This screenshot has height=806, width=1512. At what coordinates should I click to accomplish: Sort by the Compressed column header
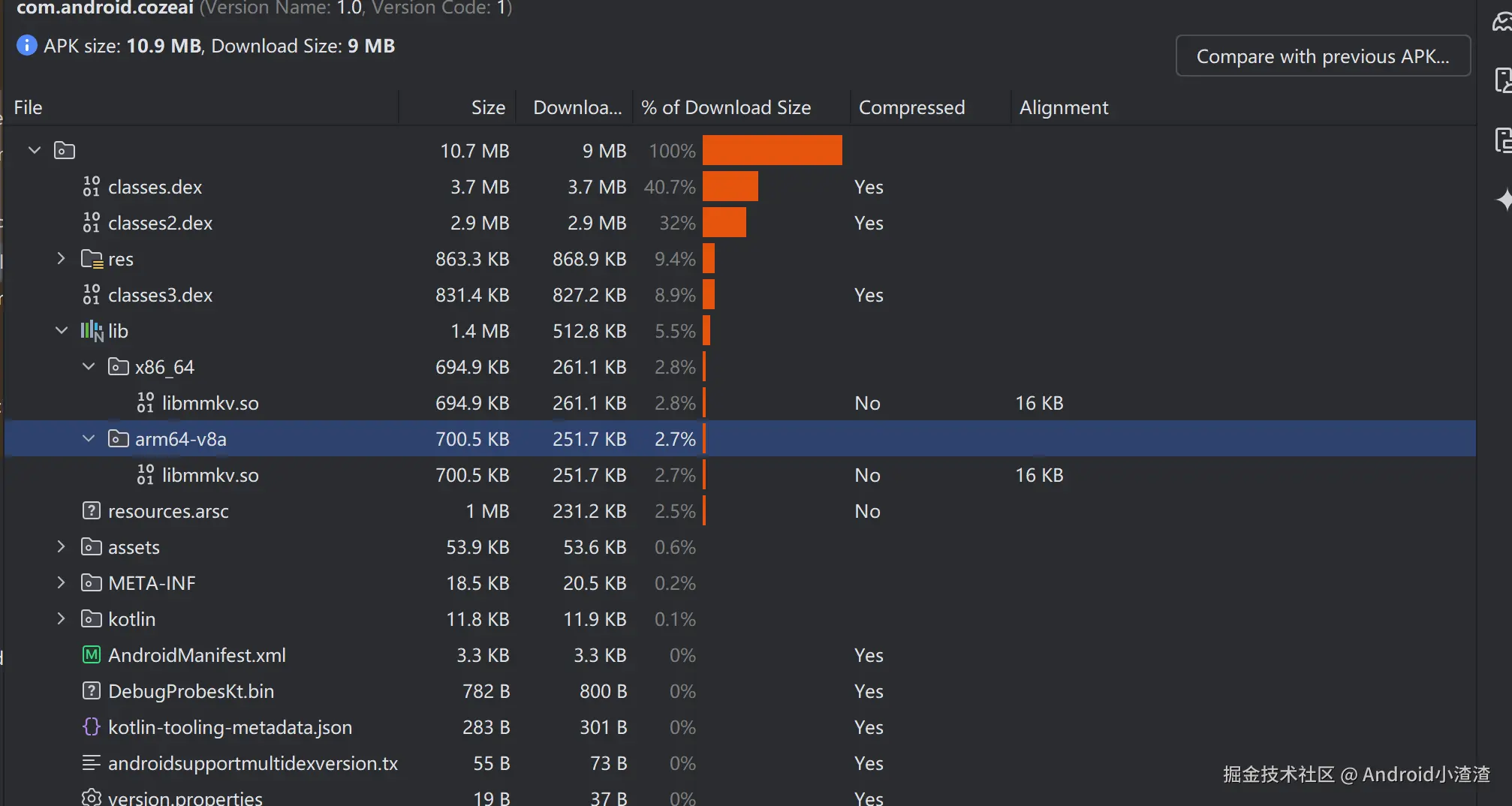(911, 107)
